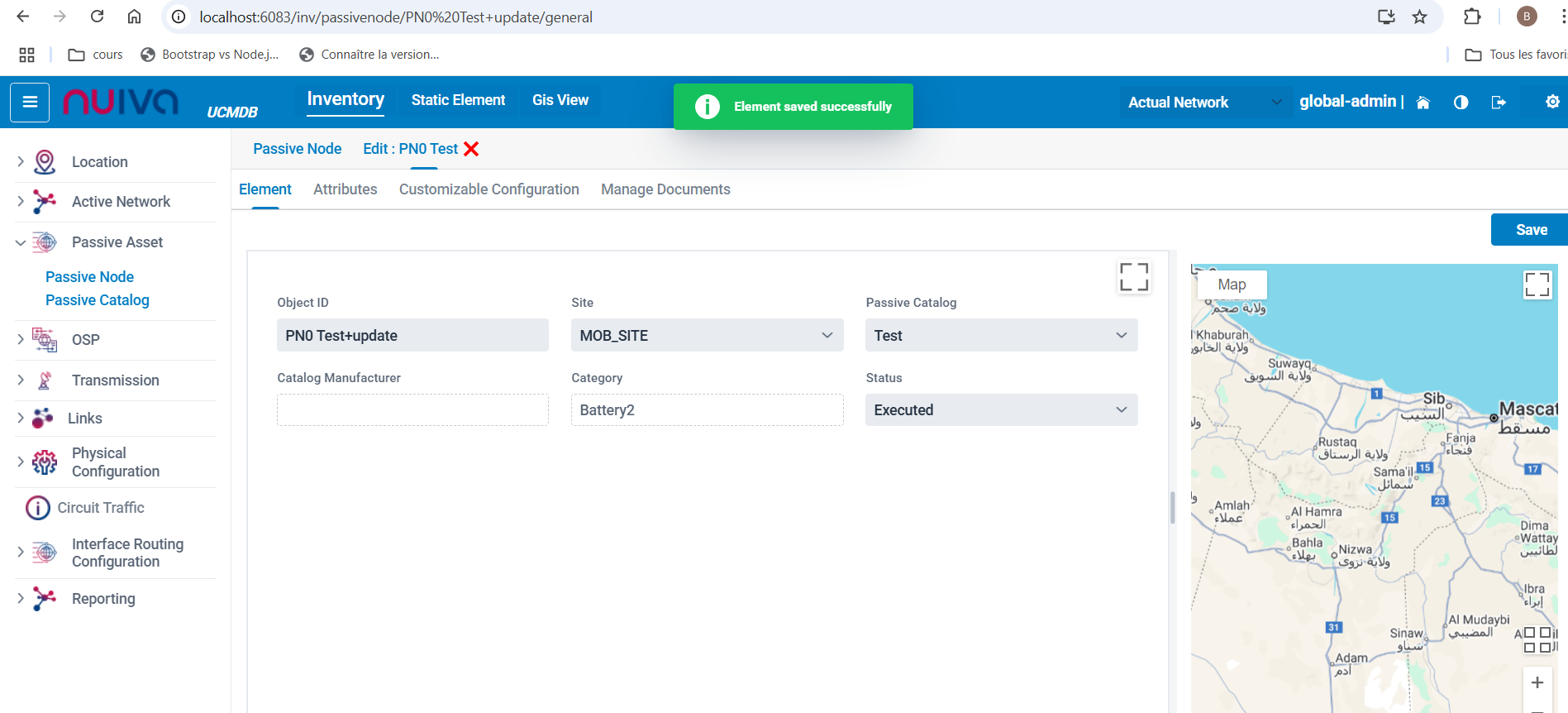1568x713 pixels.
Task: Open the settings gear icon
Action: point(1552,102)
